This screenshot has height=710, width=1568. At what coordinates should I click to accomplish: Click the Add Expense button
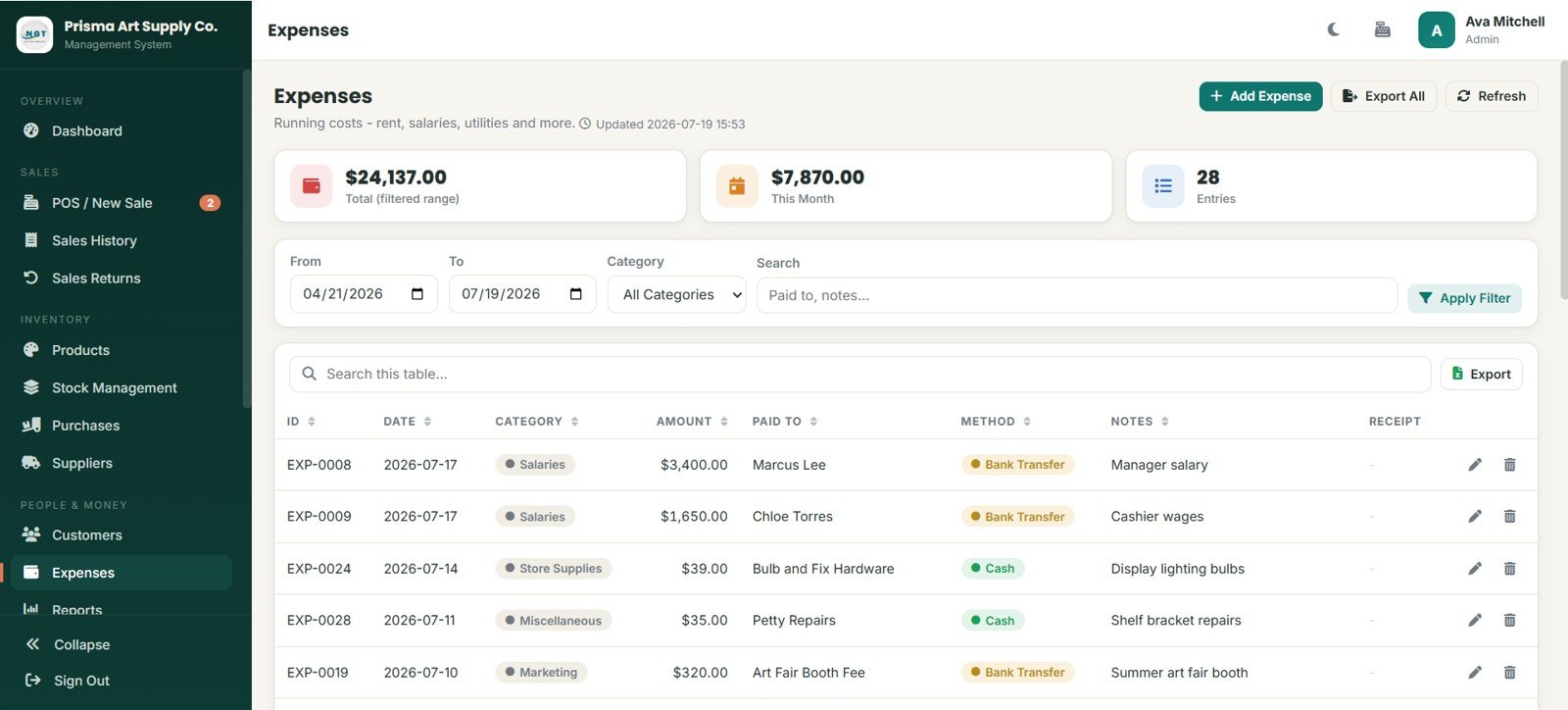[1260, 96]
